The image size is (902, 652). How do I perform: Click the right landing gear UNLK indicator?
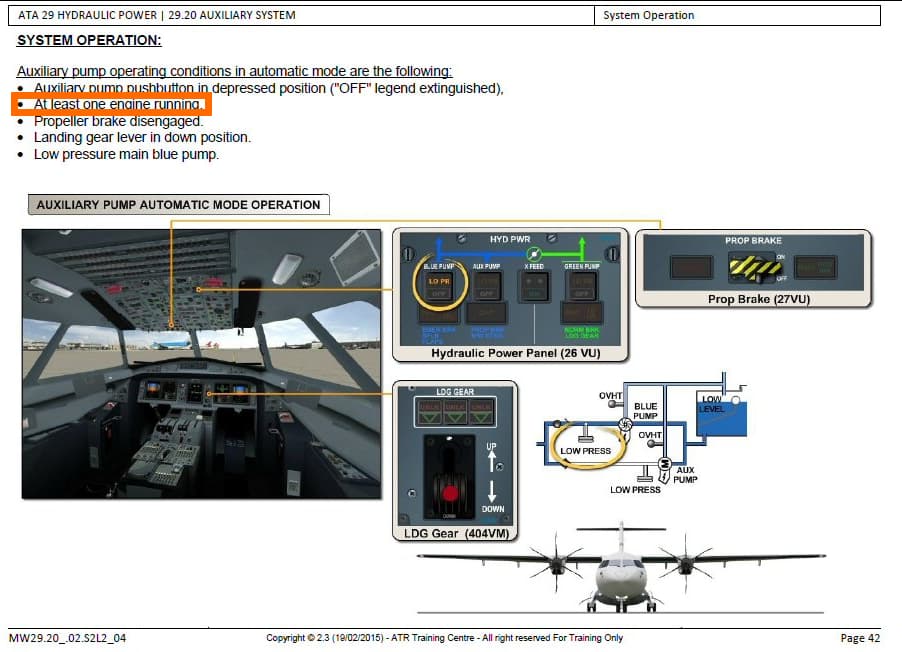[x=480, y=412]
